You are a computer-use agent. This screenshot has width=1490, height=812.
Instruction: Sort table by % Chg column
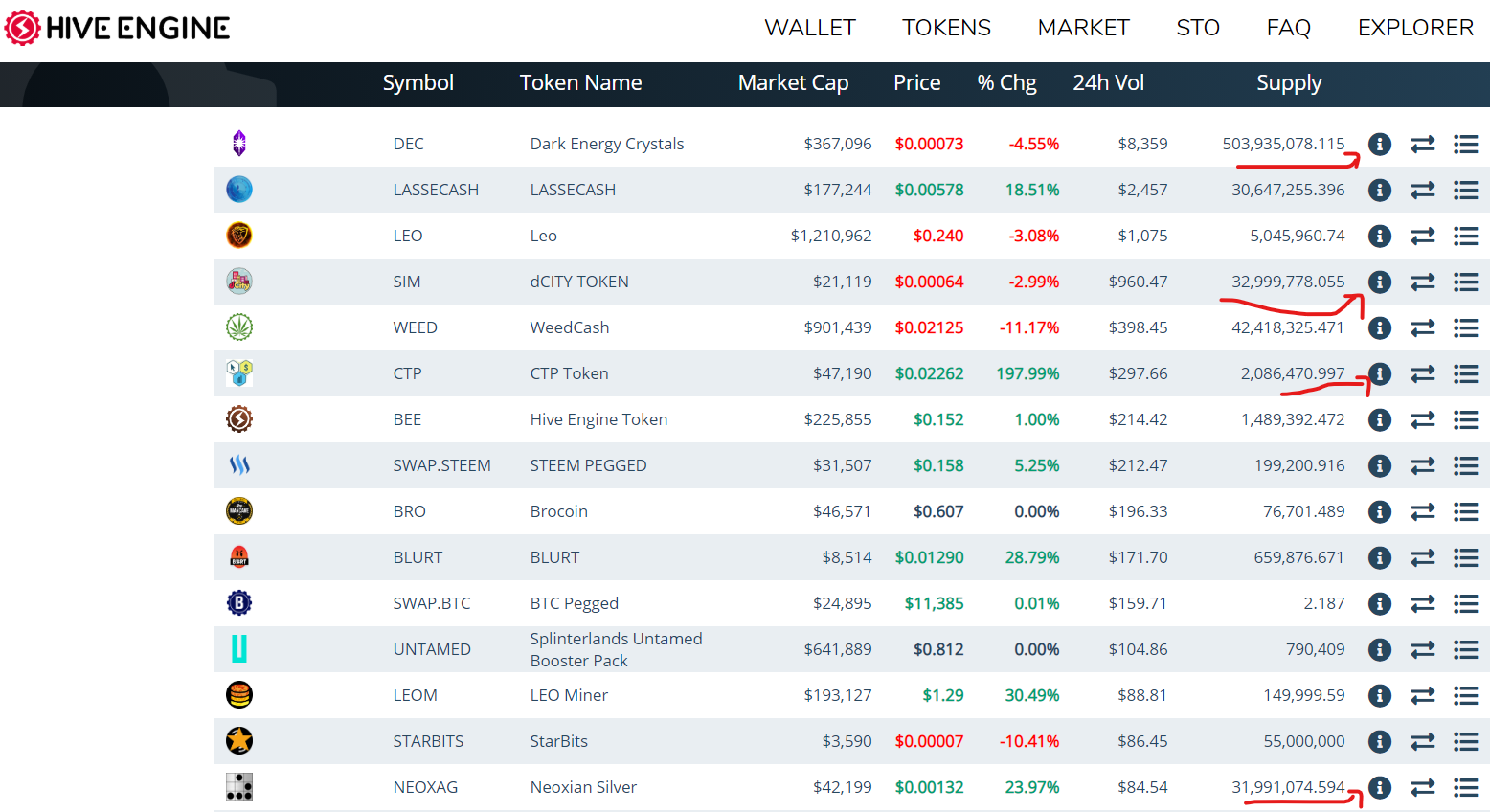tap(1007, 83)
